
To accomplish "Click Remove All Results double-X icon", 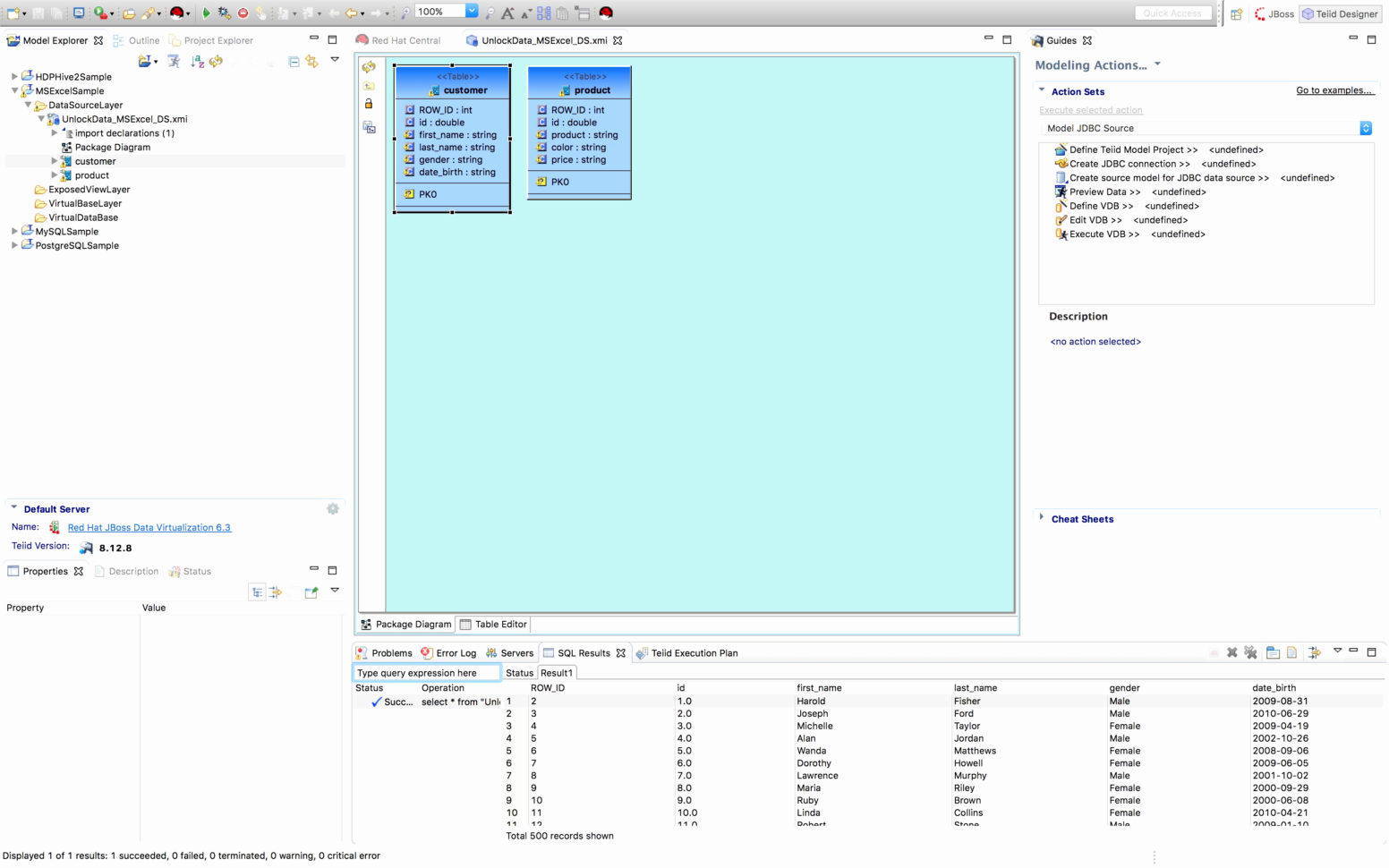I will (1250, 653).
